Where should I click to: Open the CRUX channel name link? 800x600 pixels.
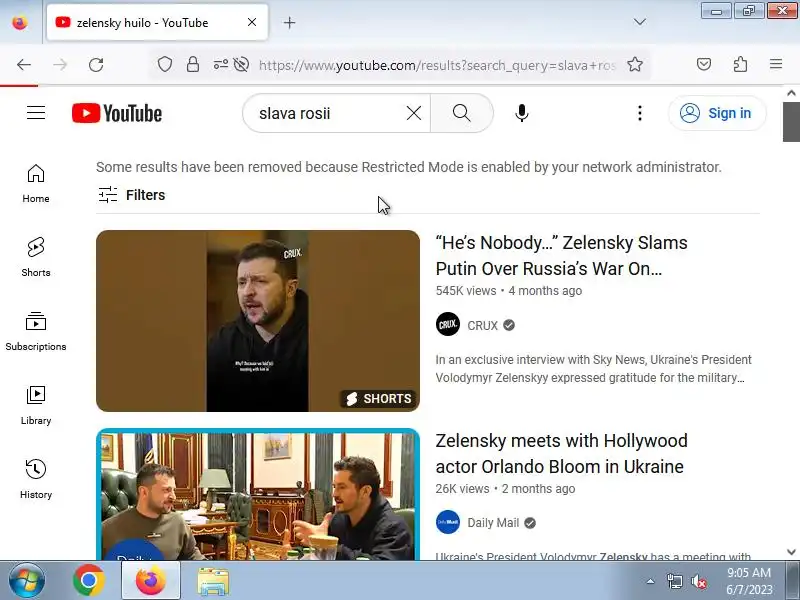482,326
